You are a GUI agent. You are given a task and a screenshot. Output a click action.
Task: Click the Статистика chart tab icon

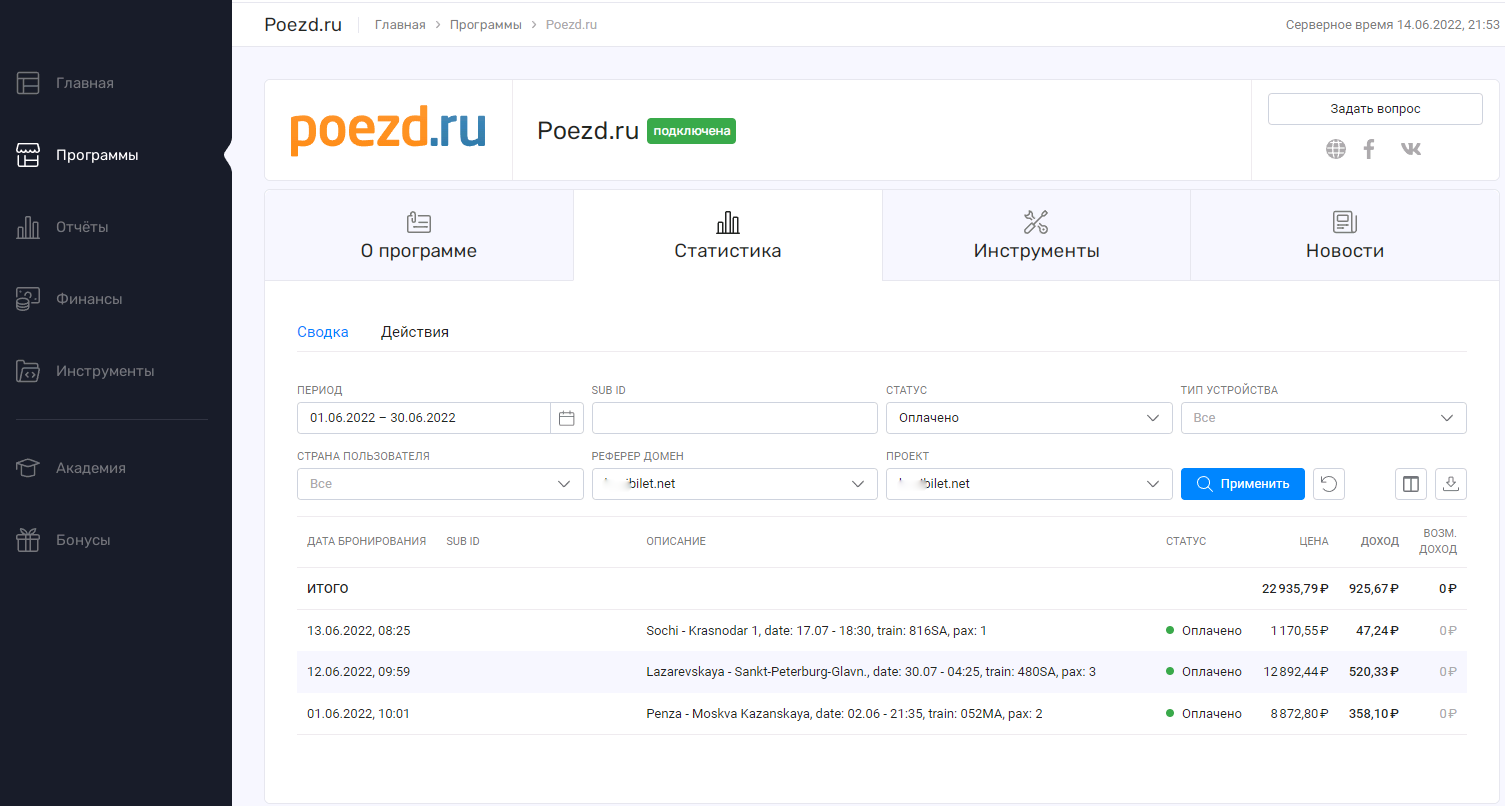[728, 222]
